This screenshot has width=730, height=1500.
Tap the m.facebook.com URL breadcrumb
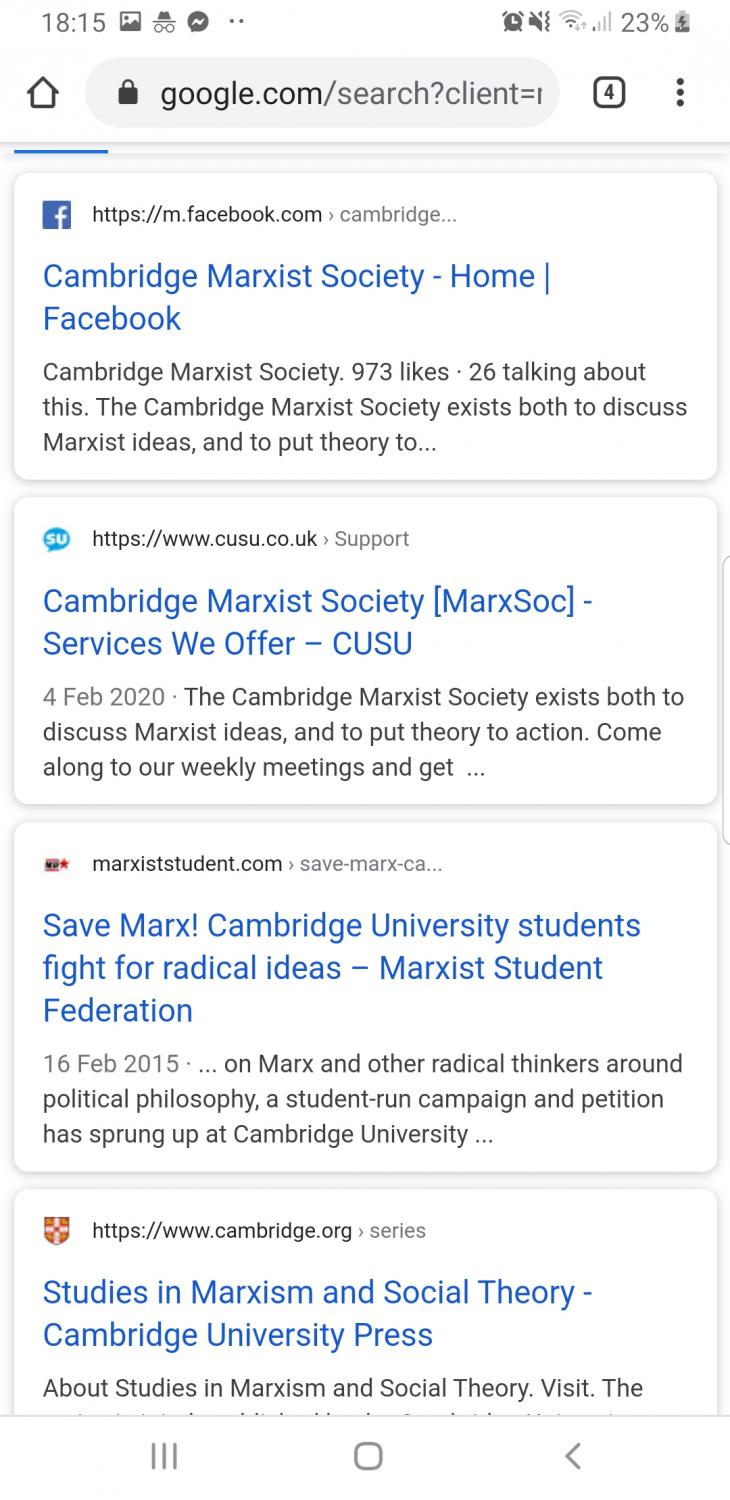tap(273, 215)
